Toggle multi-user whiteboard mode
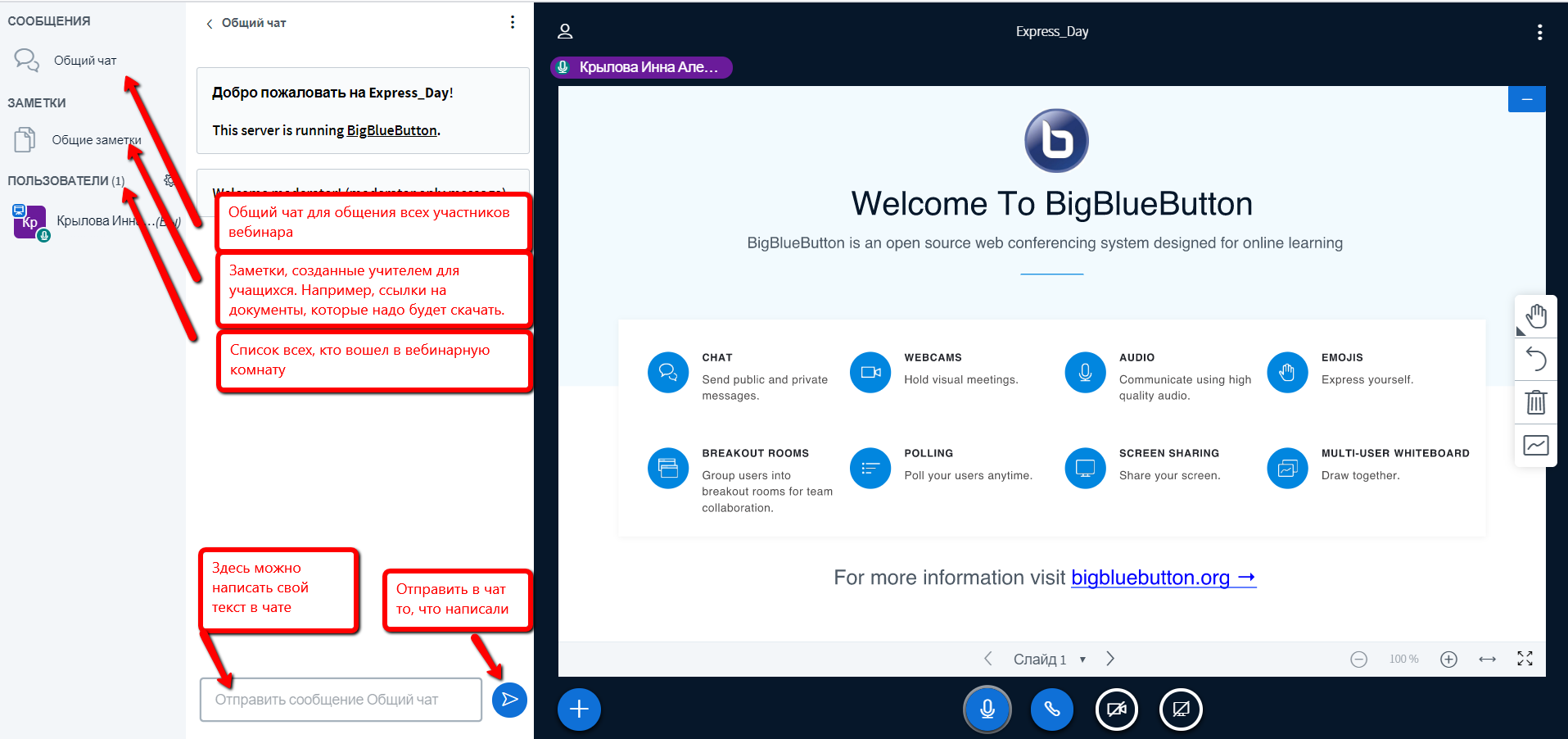The image size is (1568, 739). [1536, 446]
